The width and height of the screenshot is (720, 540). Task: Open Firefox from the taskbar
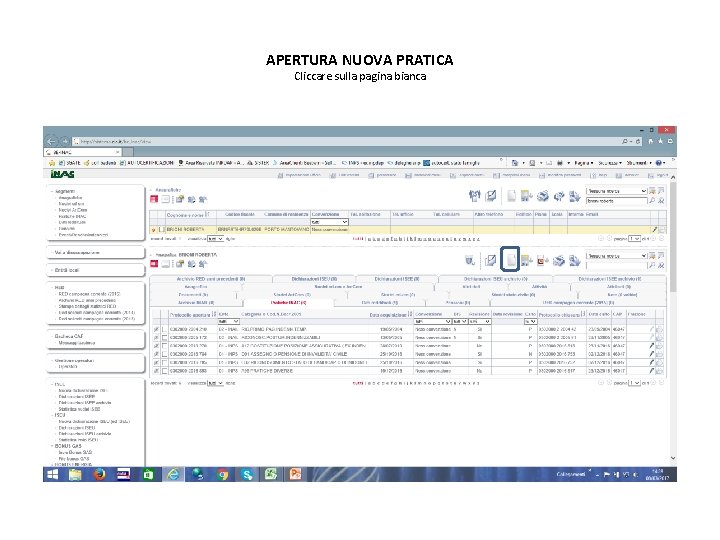(x=100, y=474)
